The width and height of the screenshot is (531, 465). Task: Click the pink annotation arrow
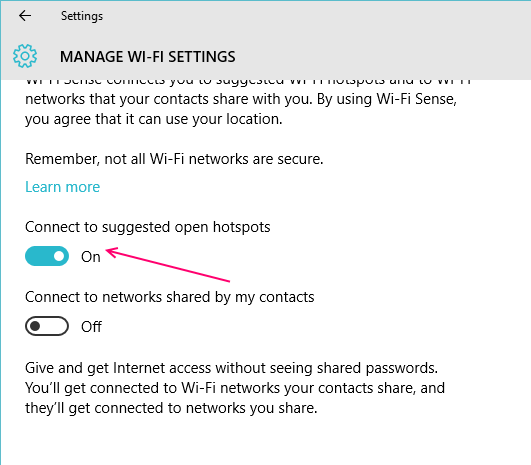pyautogui.click(x=168, y=265)
